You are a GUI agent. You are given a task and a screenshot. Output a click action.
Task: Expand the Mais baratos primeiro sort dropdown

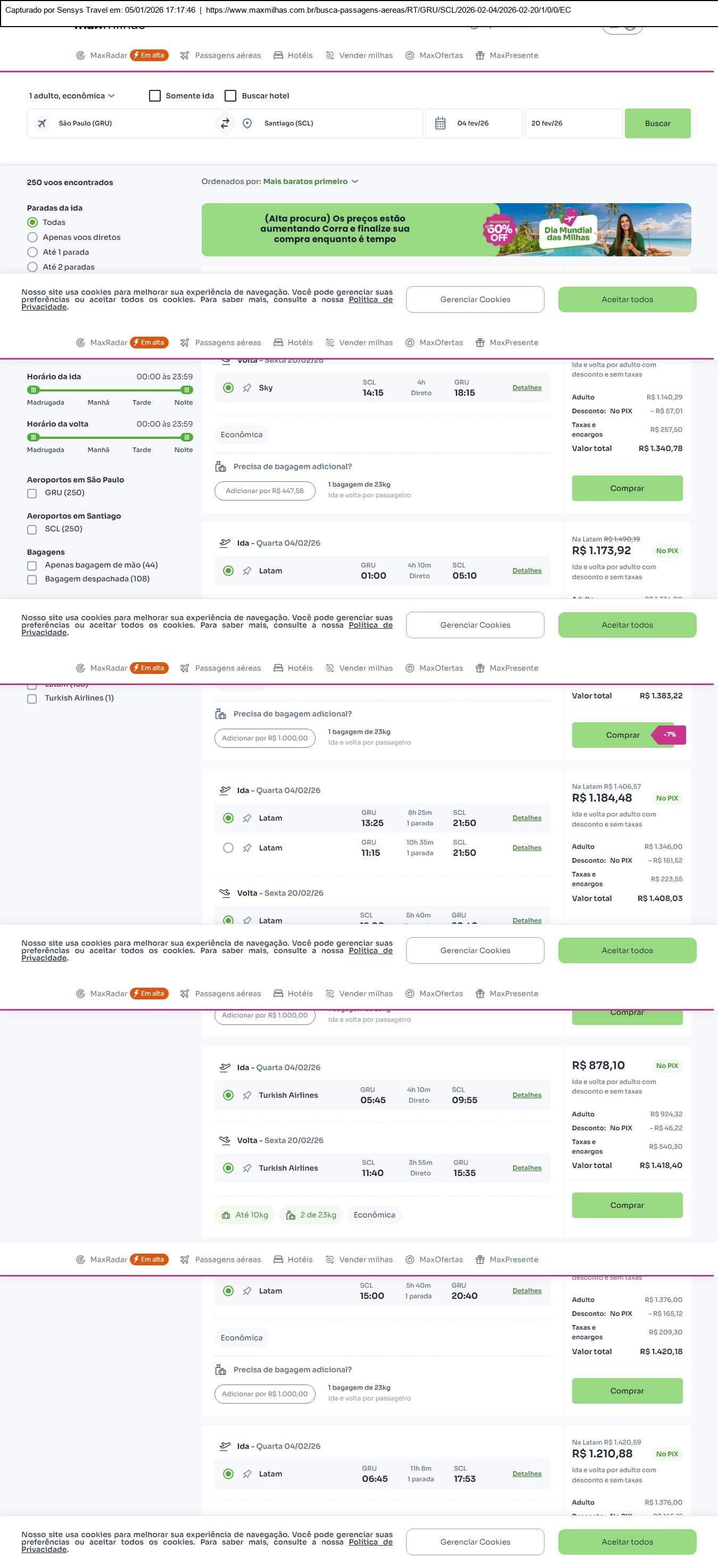311,181
